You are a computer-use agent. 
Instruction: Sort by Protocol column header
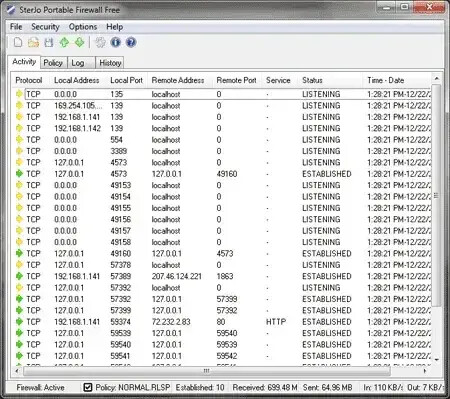point(29,80)
